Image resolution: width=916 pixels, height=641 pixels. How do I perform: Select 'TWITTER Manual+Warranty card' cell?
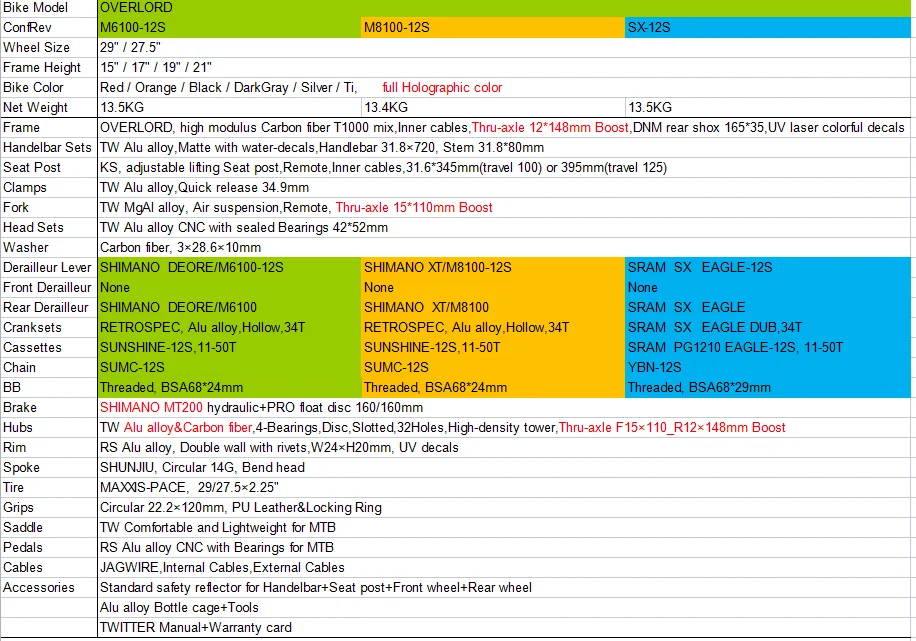504,628
